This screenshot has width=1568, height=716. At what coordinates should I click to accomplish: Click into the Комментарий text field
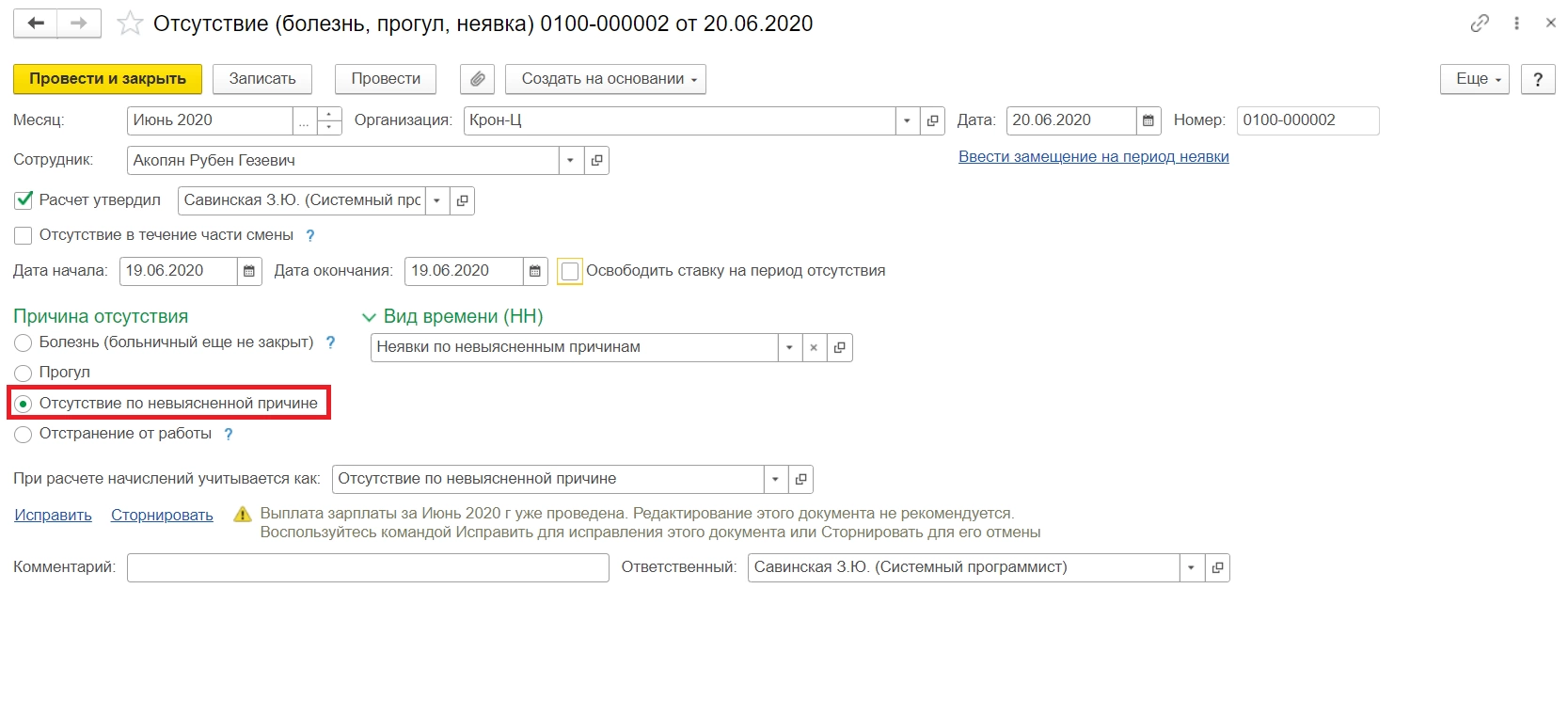click(x=368, y=568)
